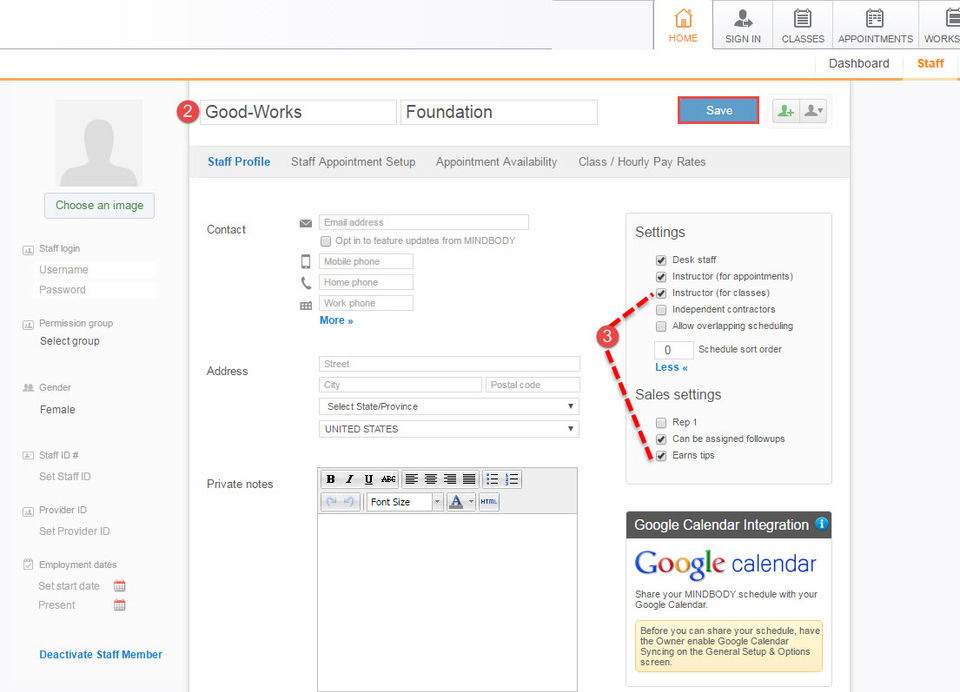Open the staff switcher dropdown icon

814,111
